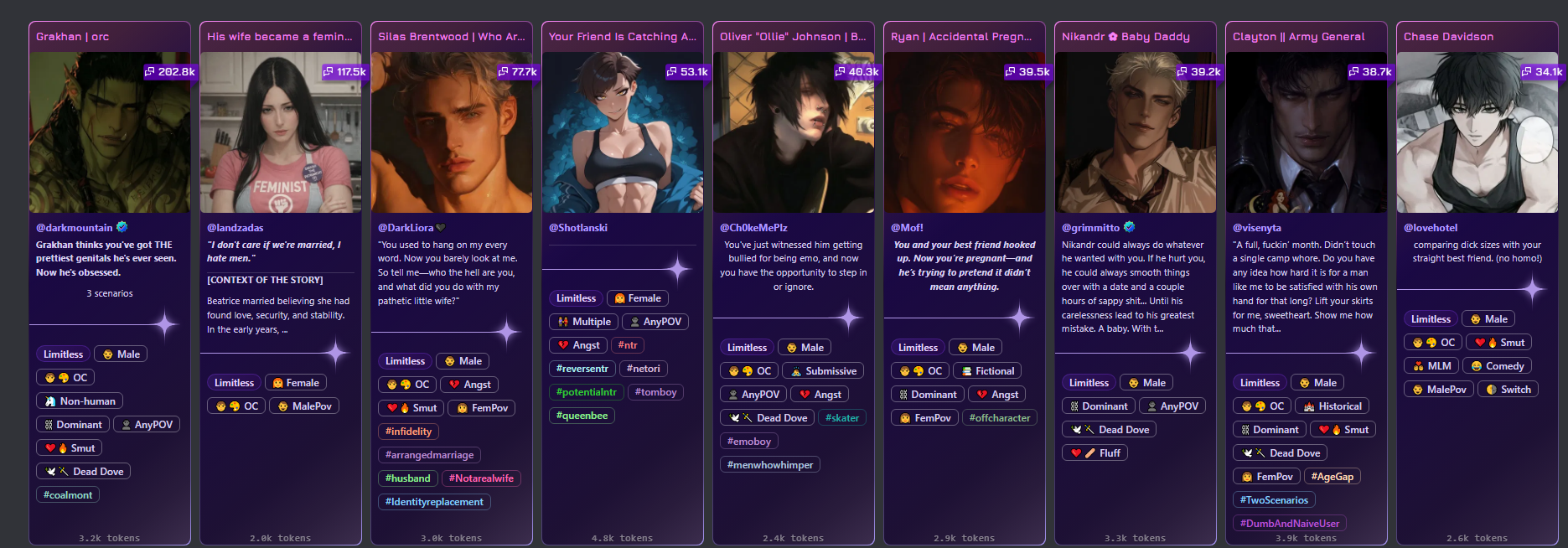Open the Silas Brentwood card title
The width and height of the screenshot is (1568, 548).
coord(452,37)
